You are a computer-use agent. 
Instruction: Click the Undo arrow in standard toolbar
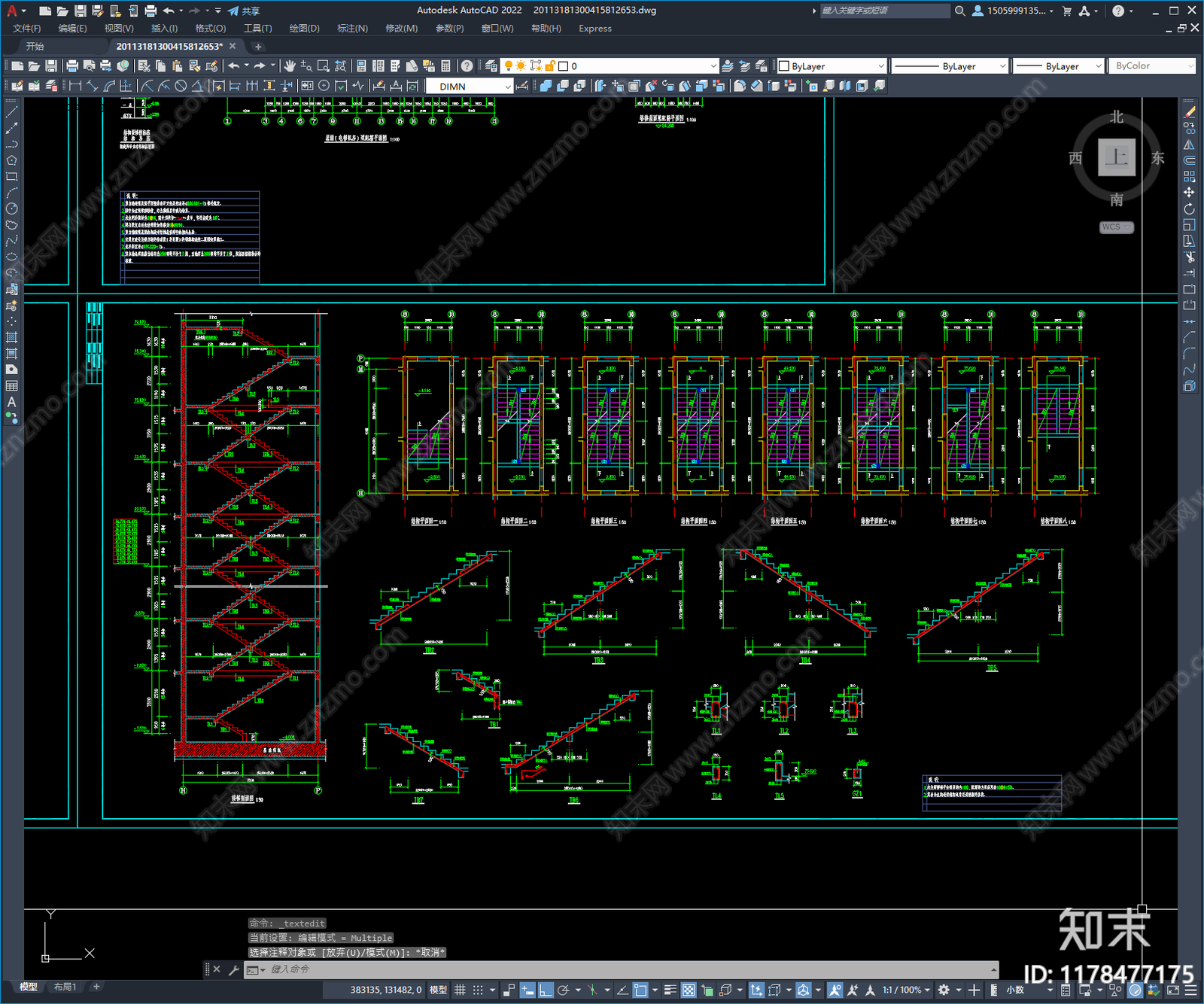[x=234, y=66]
